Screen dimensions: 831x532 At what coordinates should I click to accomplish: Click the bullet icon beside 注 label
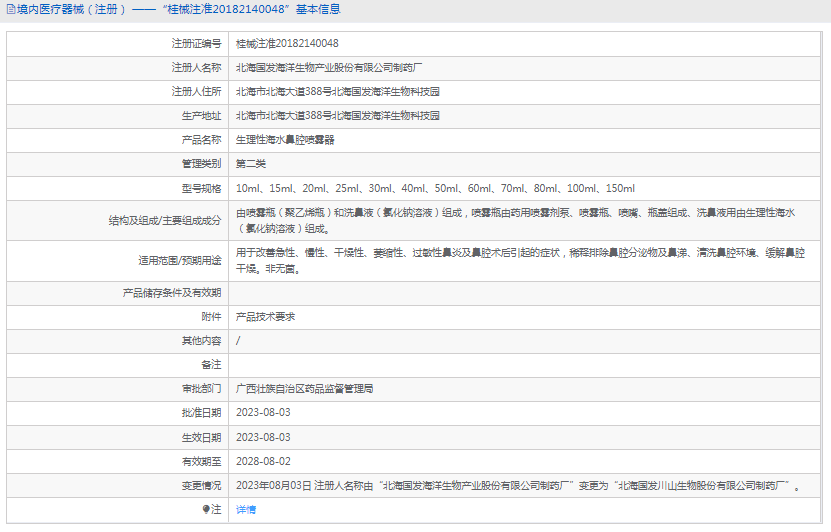pyautogui.click(x=206, y=509)
